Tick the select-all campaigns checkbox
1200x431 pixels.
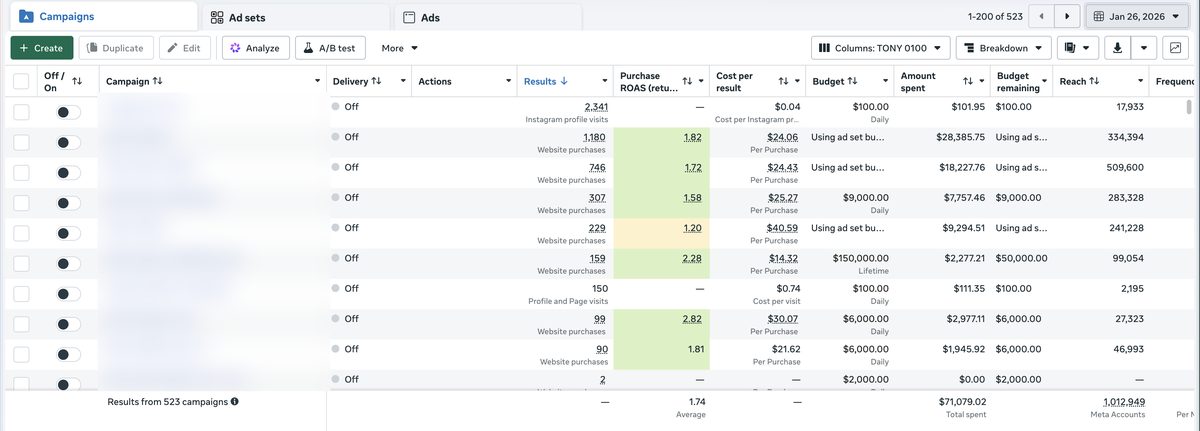click(x=21, y=81)
